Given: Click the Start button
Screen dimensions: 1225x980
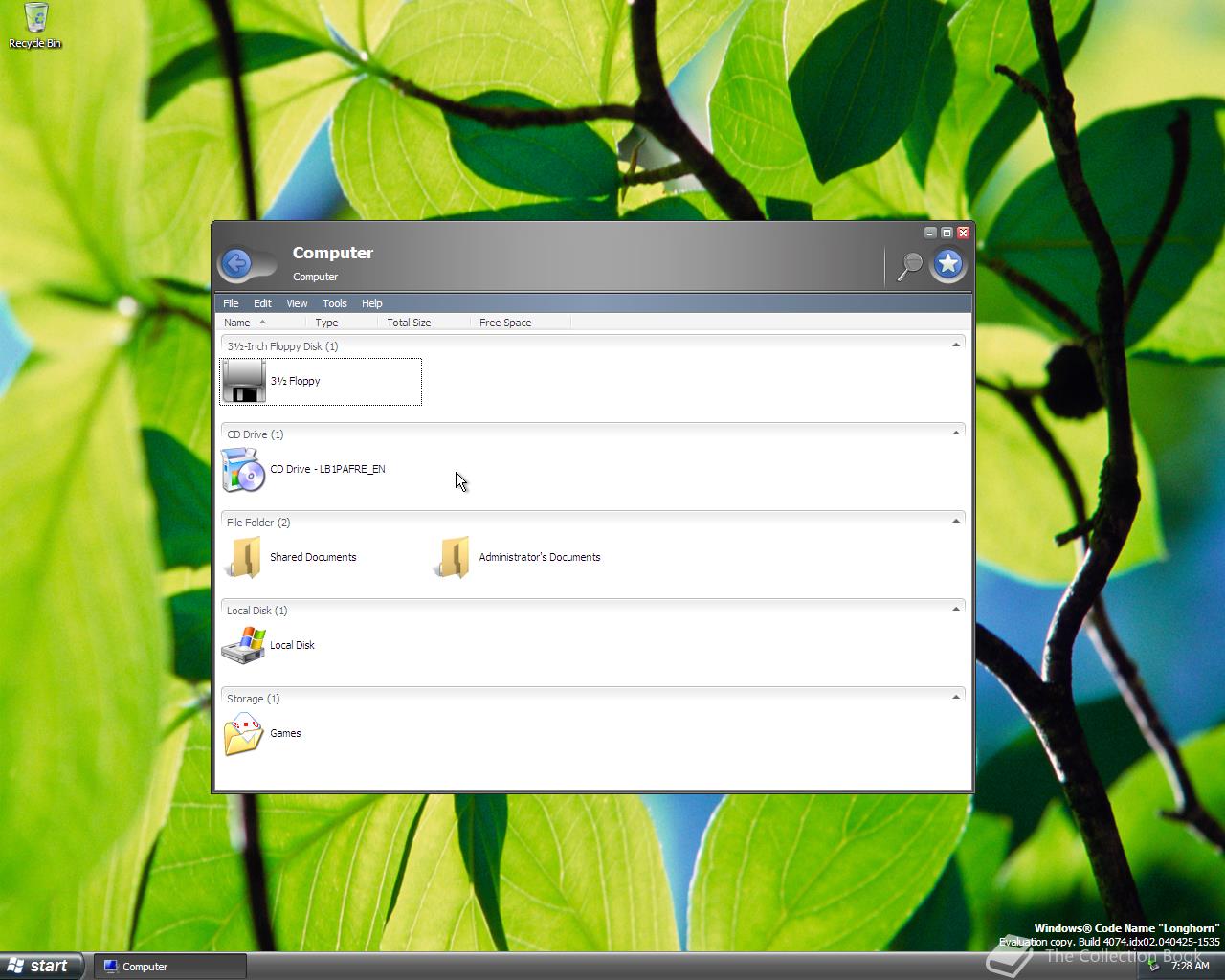Looking at the screenshot, I should (x=41, y=966).
